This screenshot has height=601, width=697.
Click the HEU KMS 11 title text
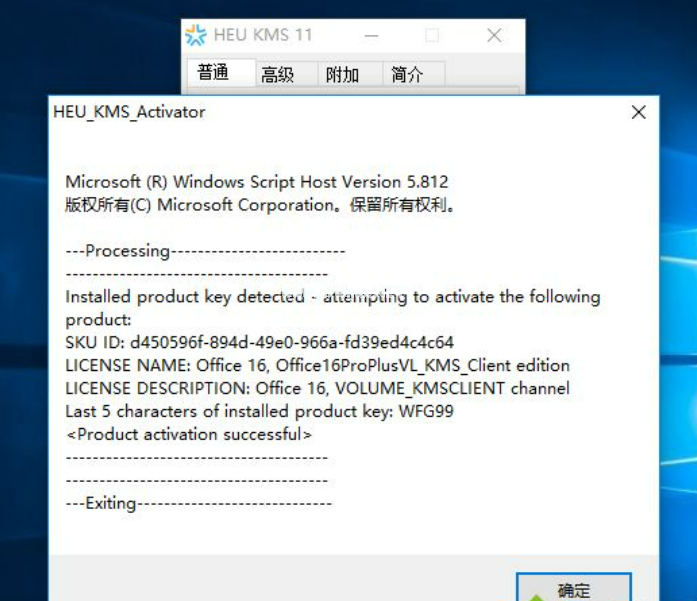263,35
